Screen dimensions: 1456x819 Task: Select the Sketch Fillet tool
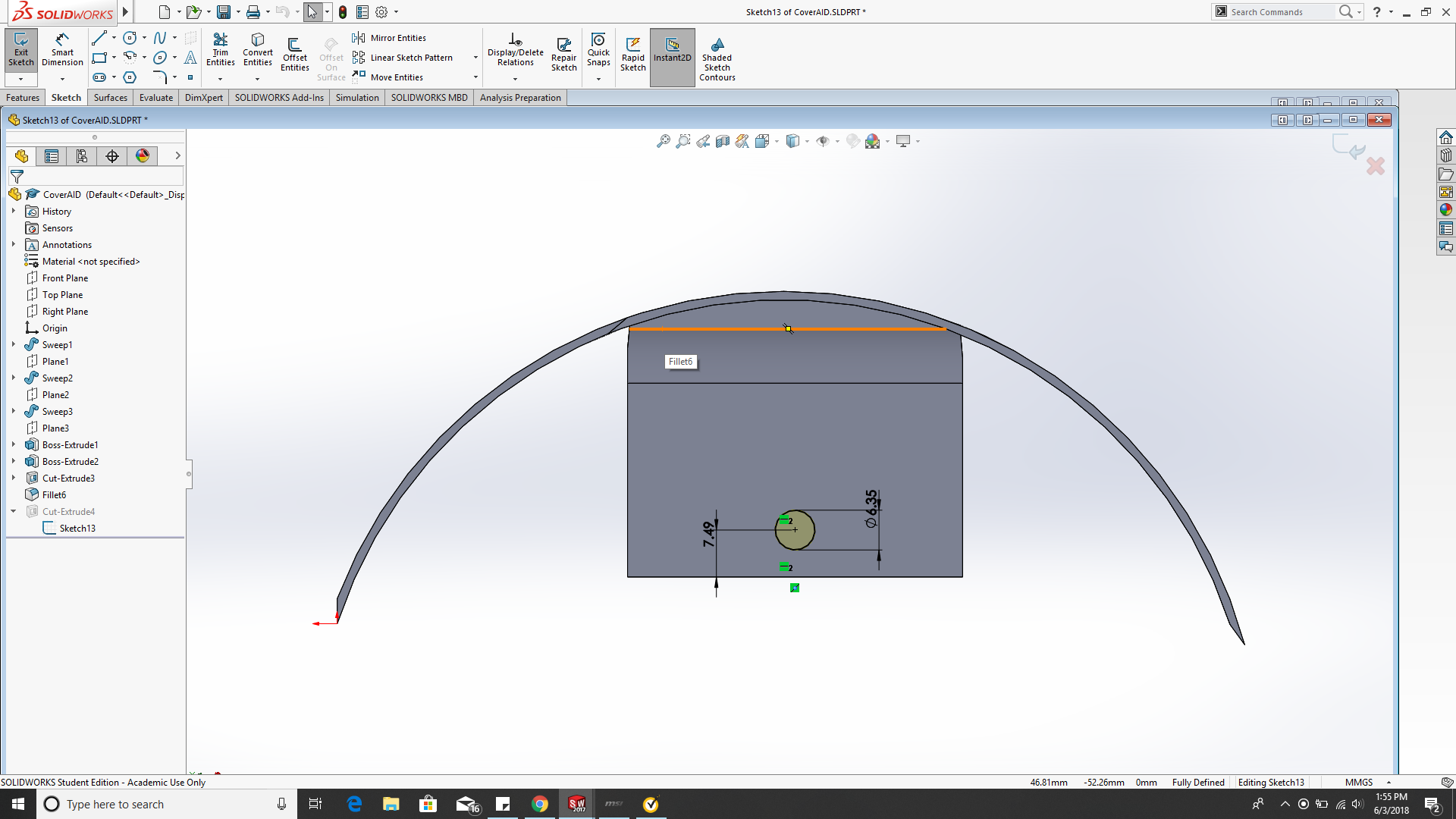coord(160,77)
